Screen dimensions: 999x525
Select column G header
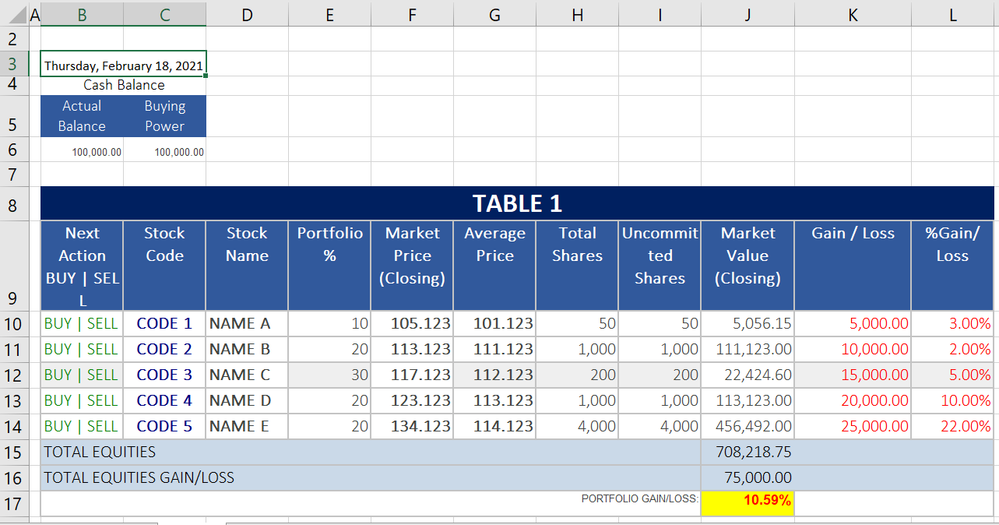click(x=494, y=14)
